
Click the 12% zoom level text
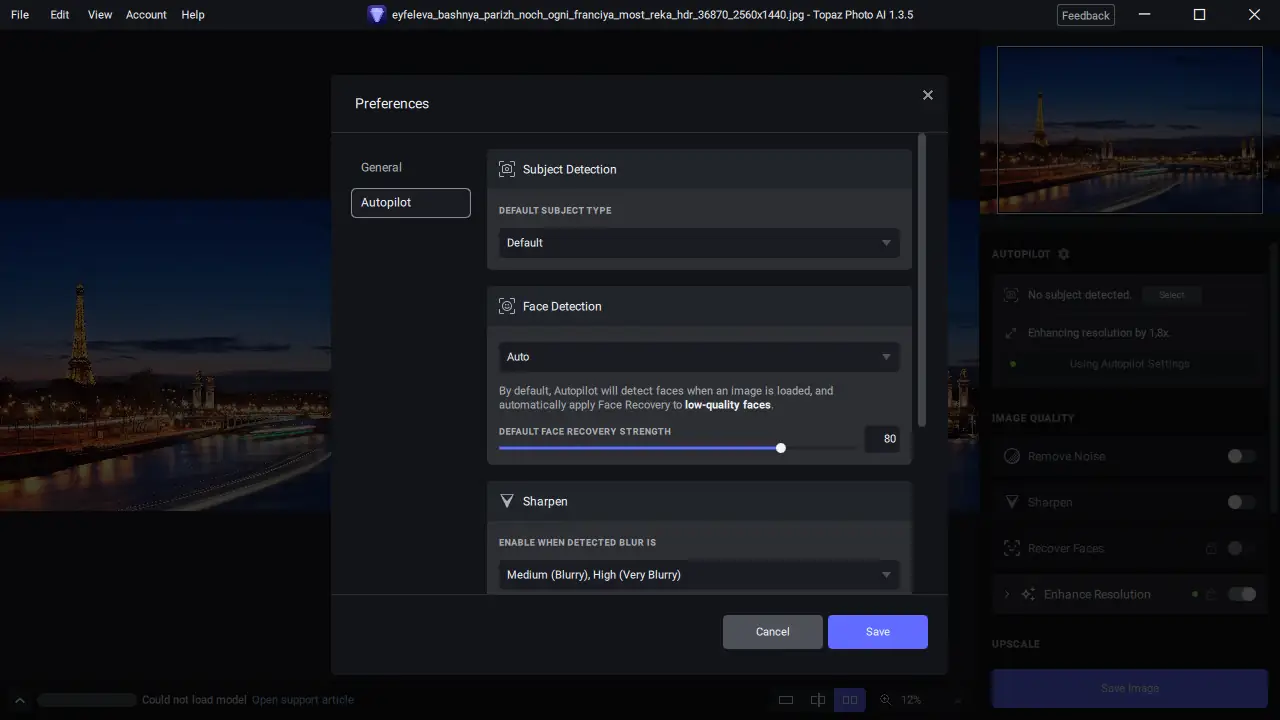pos(911,700)
